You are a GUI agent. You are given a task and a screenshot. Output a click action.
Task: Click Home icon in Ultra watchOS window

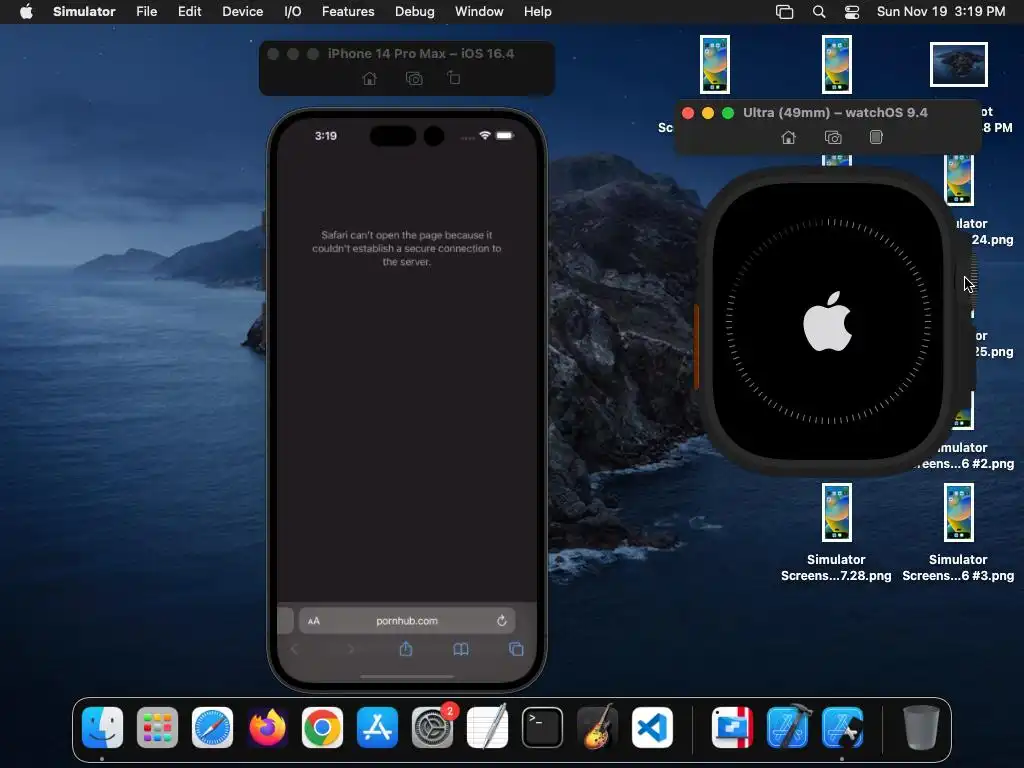pos(789,137)
